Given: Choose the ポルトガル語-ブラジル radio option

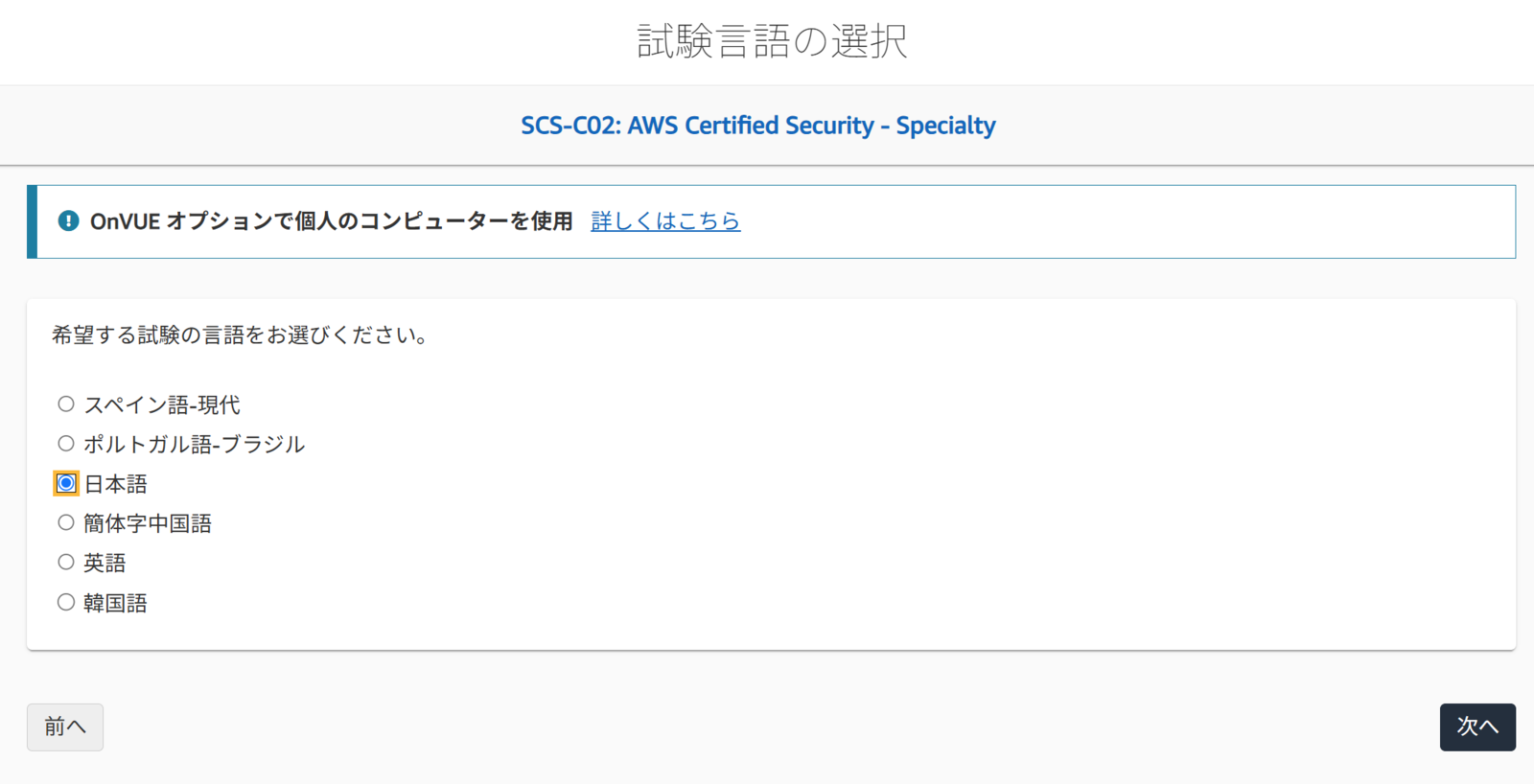Looking at the screenshot, I should tap(66, 443).
